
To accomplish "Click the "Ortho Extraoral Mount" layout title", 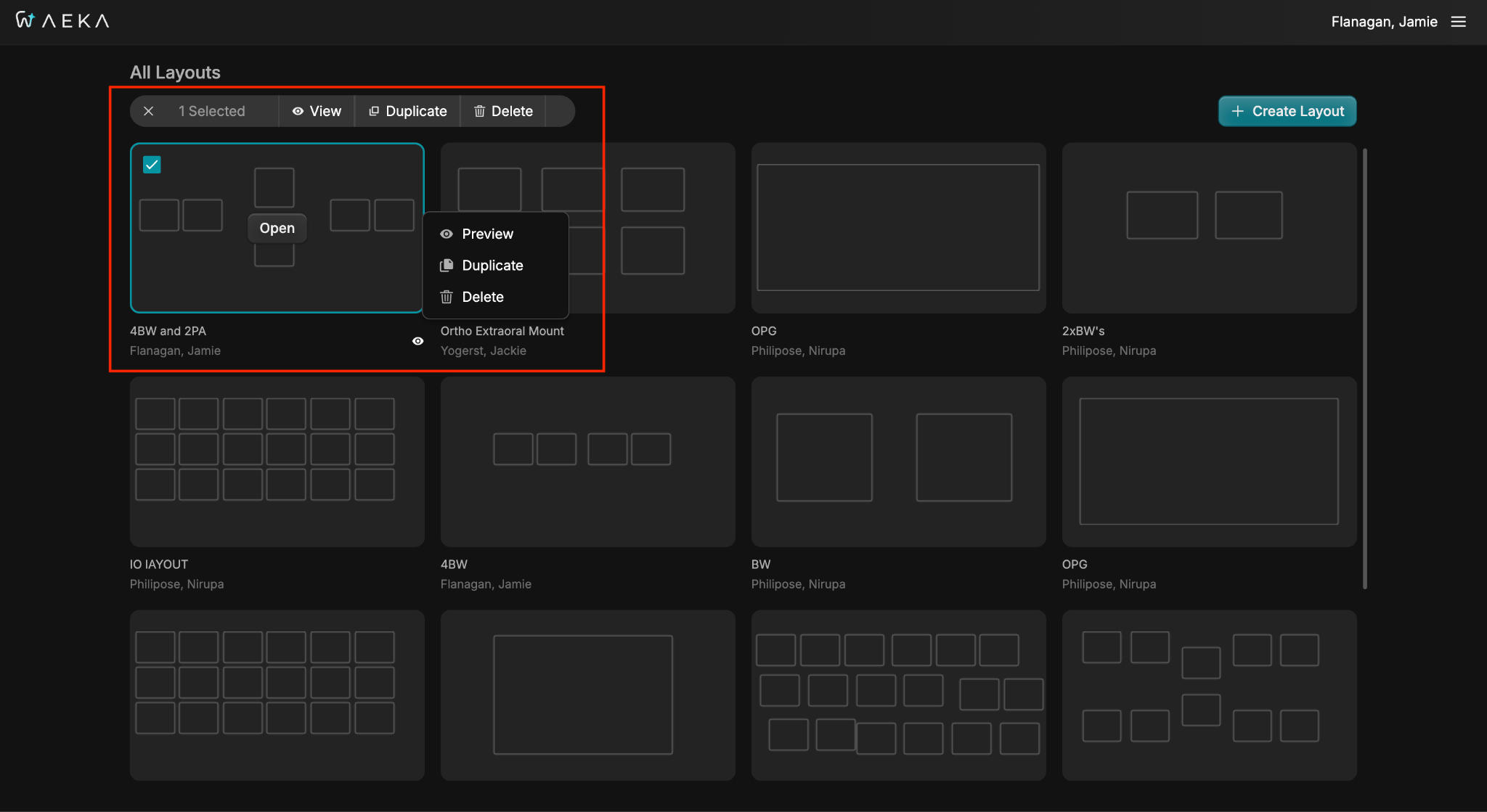I will point(502,331).
